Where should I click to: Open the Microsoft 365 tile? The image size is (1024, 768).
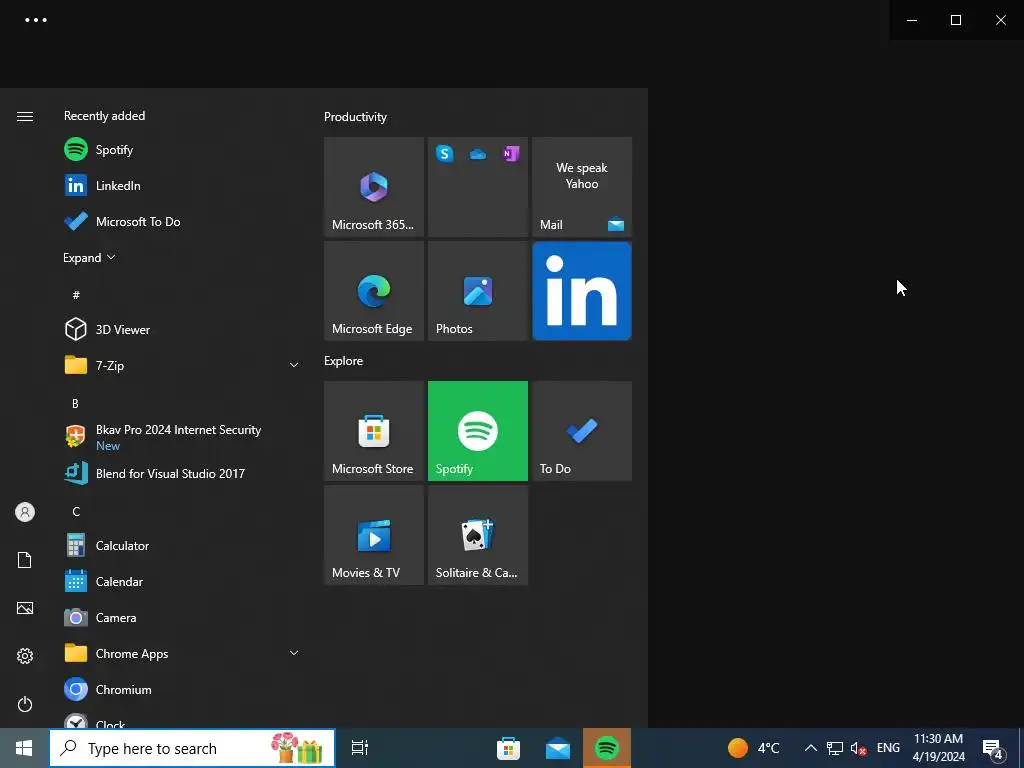374,187
